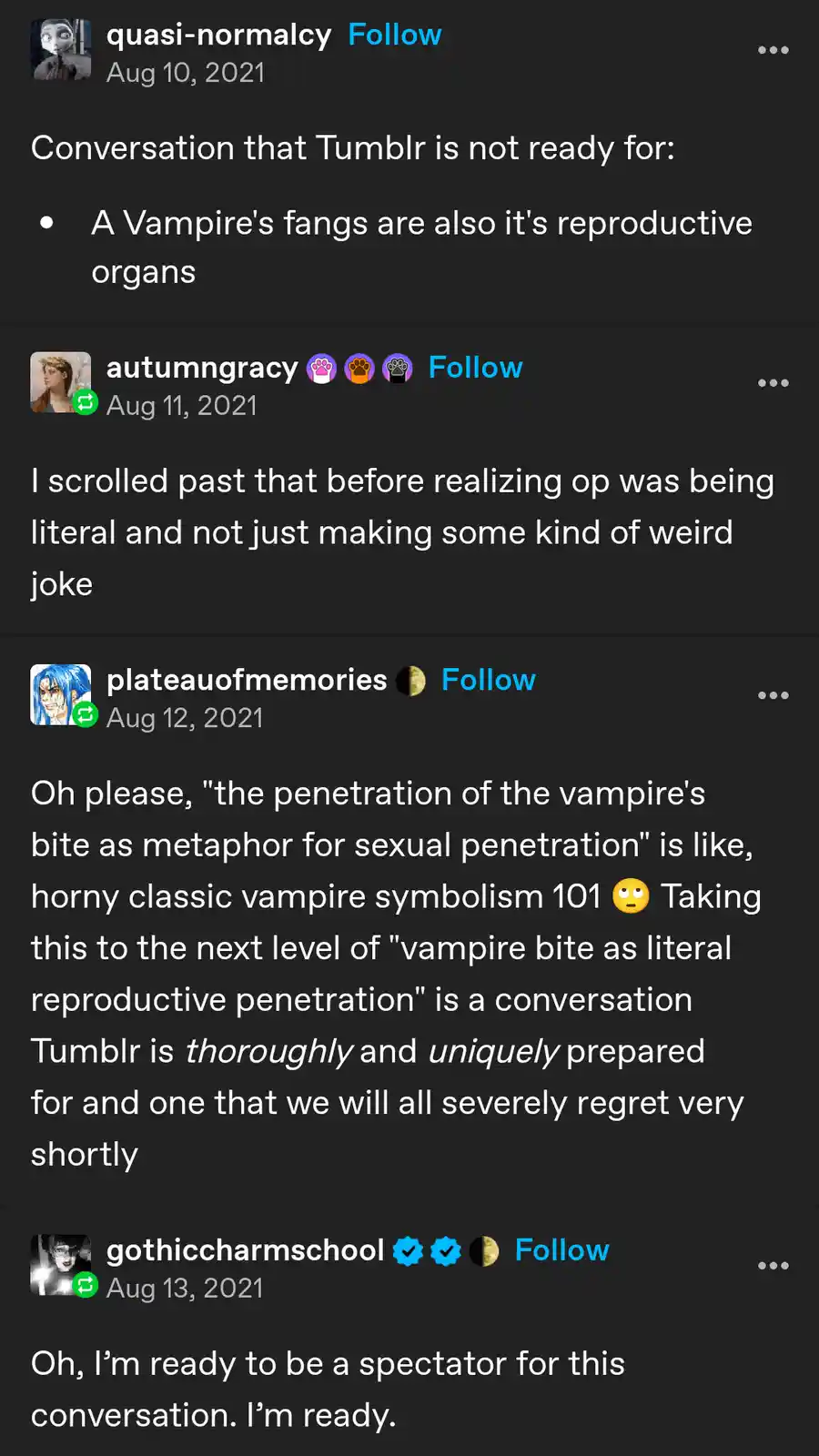Image resolution: width=819 pixels, height=1456 pixels.
Task: Follow quasi-normalcy
Action: [x=394, y=35]
